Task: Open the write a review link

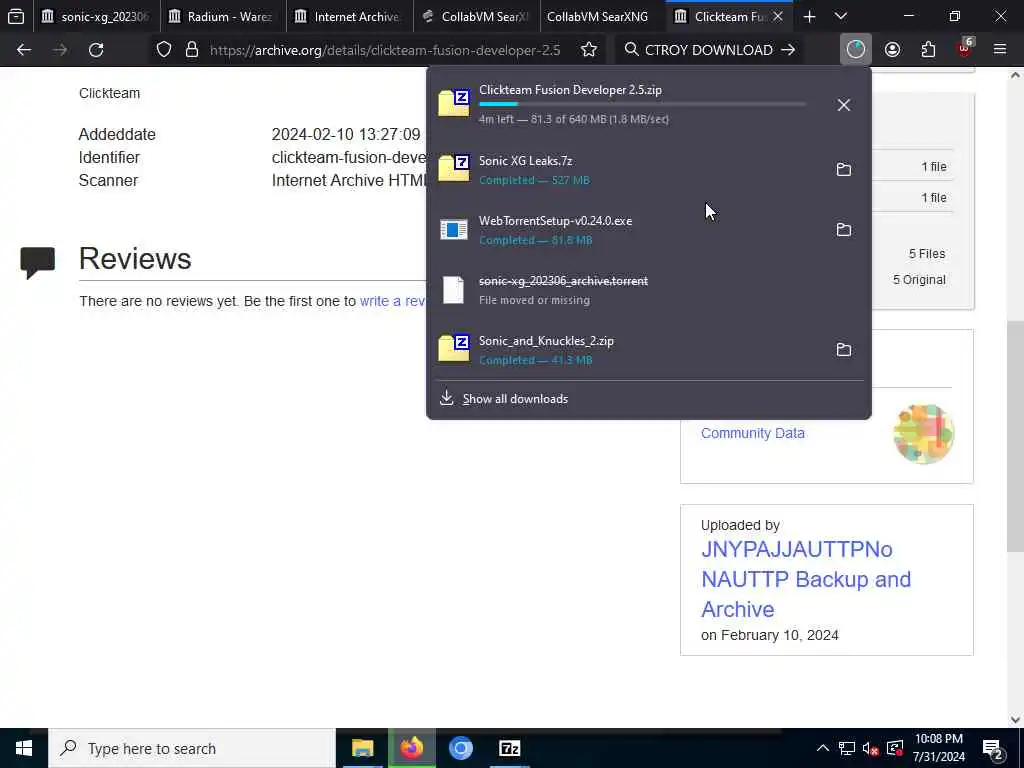Action: (392, 301)
